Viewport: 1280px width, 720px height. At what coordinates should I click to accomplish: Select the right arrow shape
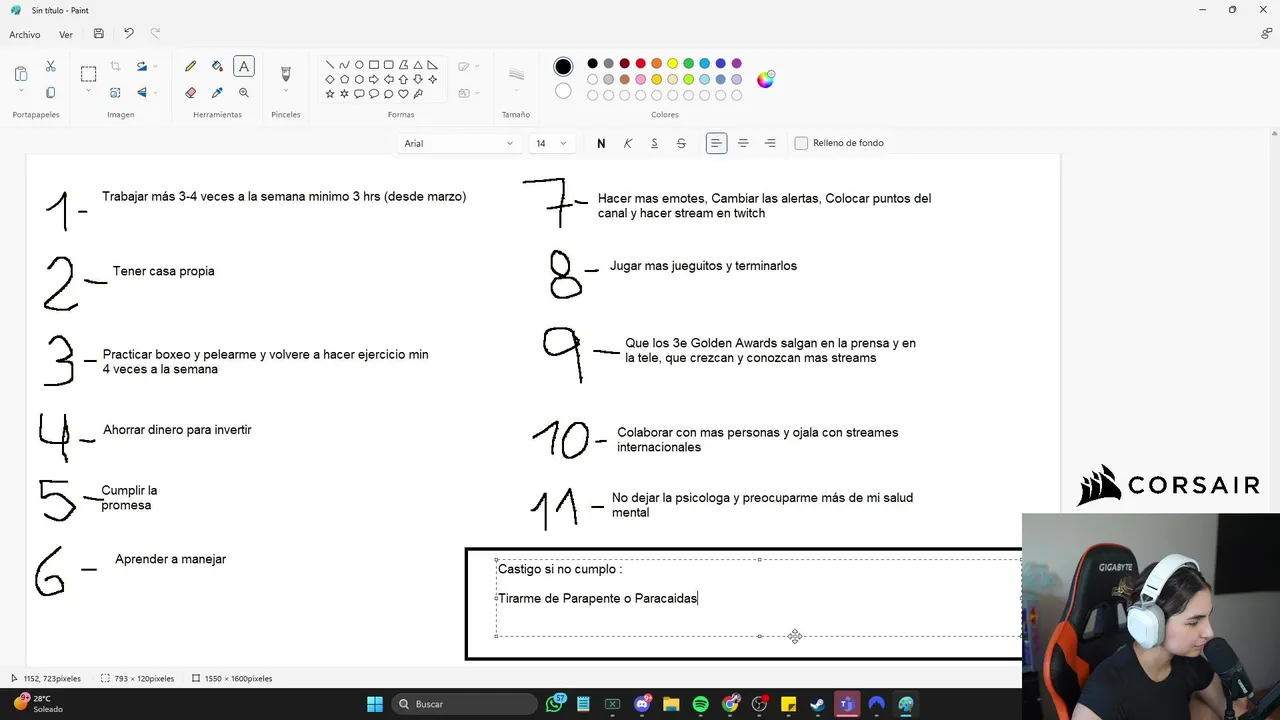(x=374, y=79)
